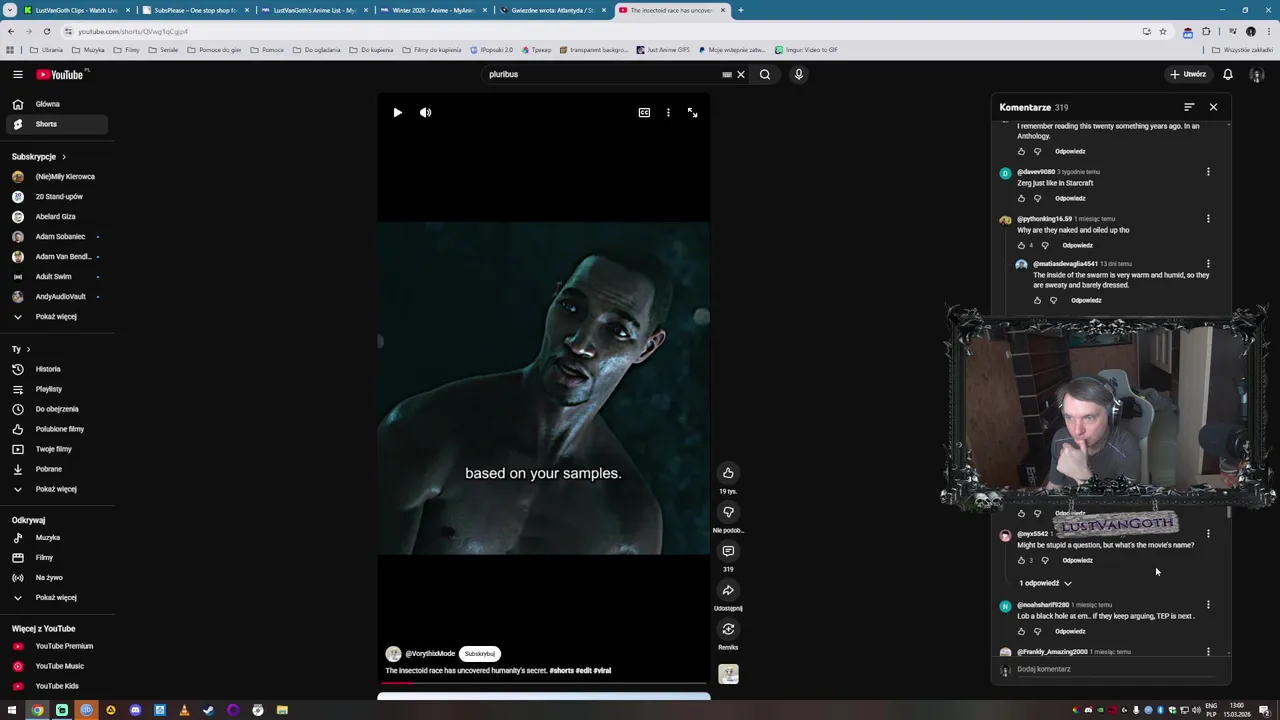1280x720 pixels.
Task: Open YouTube Music link
Action: coord(56,666)
